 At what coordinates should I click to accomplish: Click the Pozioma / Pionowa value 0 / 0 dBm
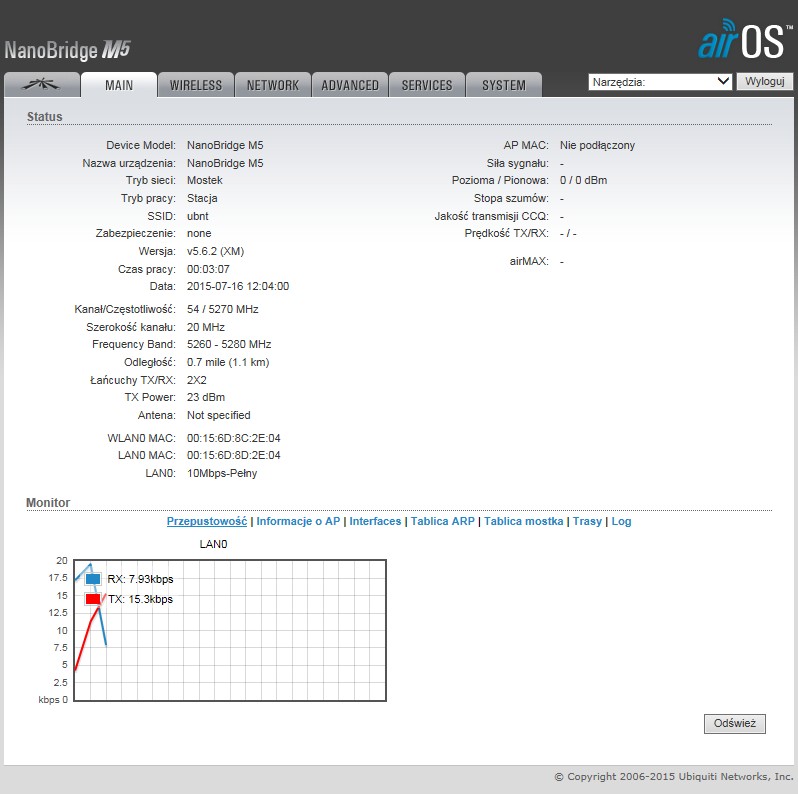[583, 181]
